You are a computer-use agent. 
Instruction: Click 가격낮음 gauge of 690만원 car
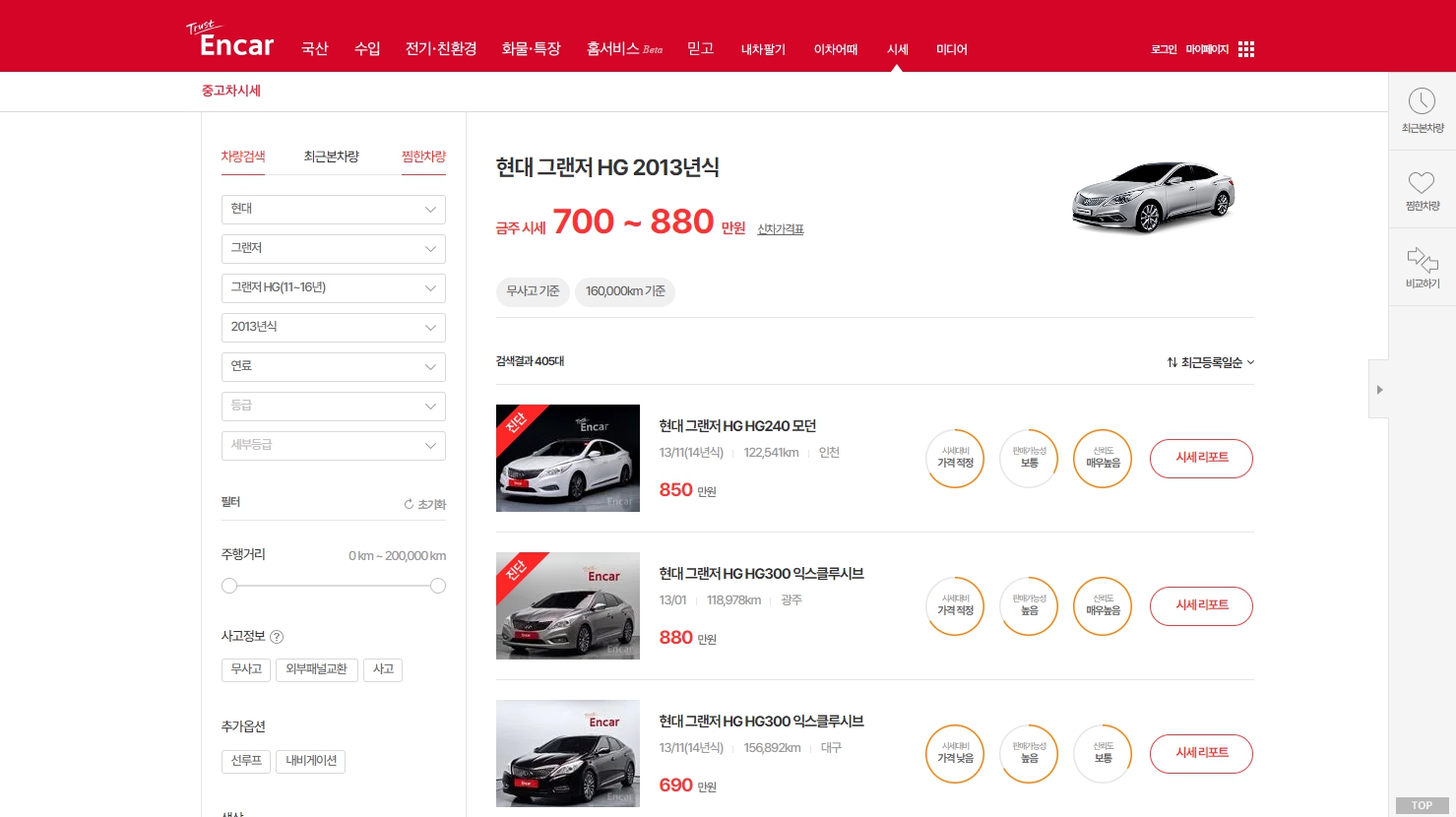pyautogui.click(x=955, y=754)
